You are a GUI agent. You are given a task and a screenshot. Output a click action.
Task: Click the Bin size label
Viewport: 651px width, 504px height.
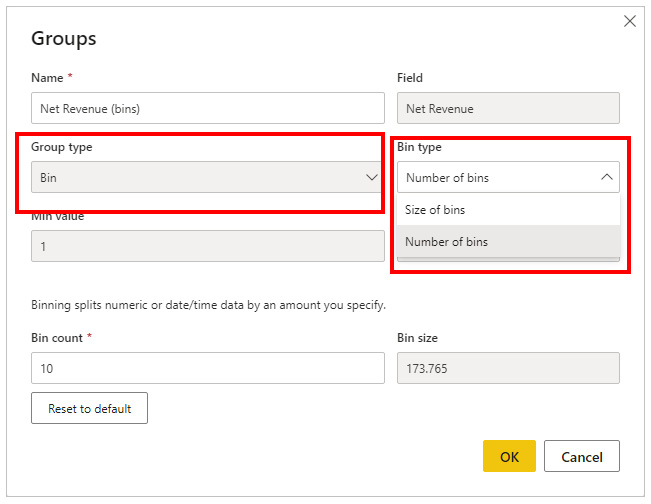point(417,338)
